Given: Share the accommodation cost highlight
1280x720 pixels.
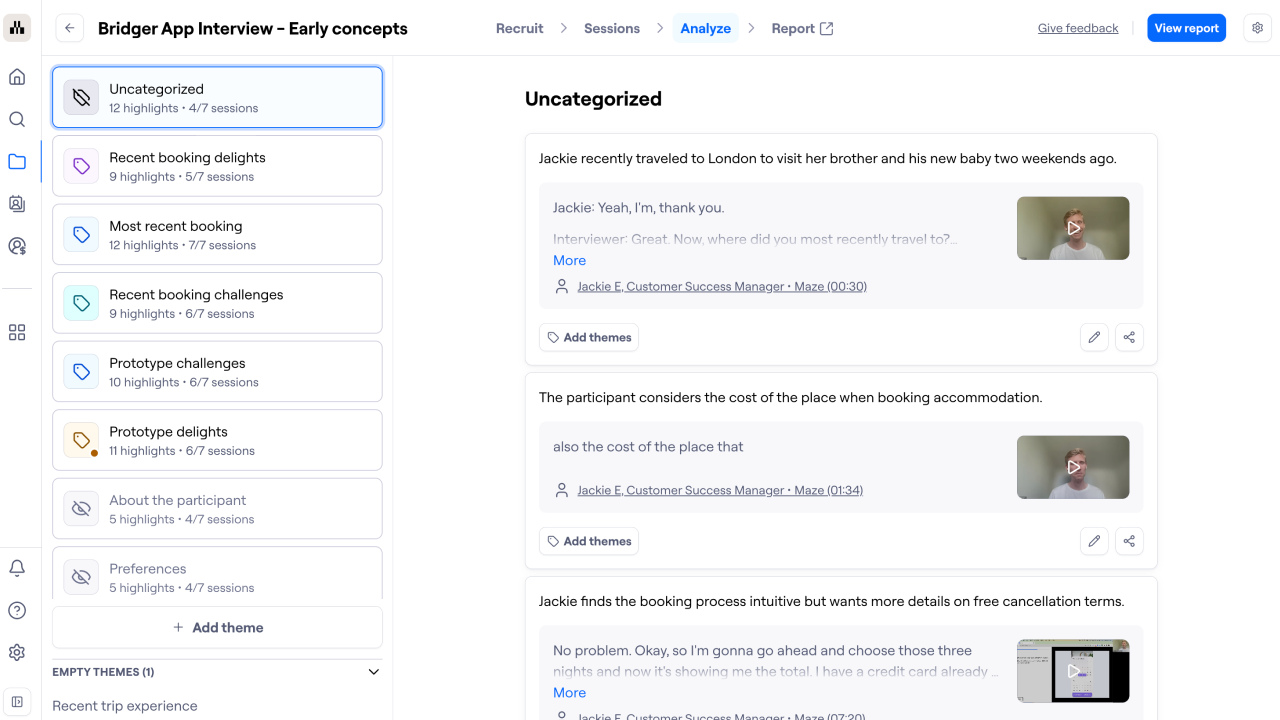Looking at the screenshot, I should click(1129, 541).
